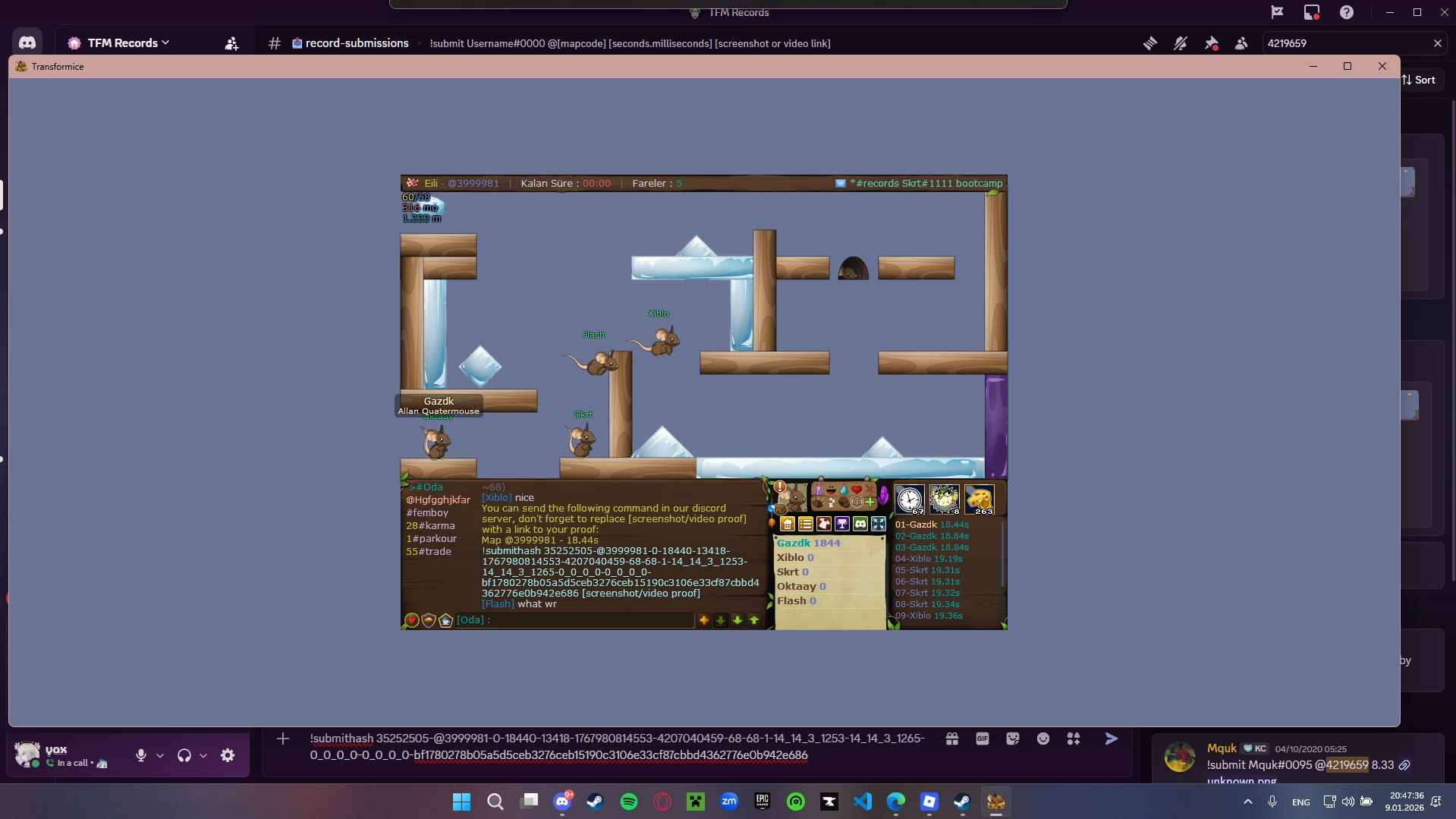Click the [Flash] name in chat

(498, 604)
